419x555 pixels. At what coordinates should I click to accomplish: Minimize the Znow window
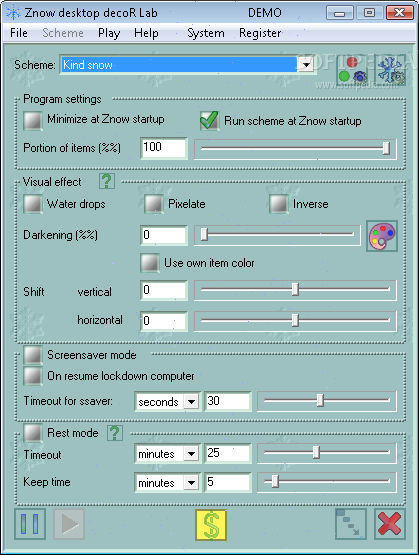(339, 13)
